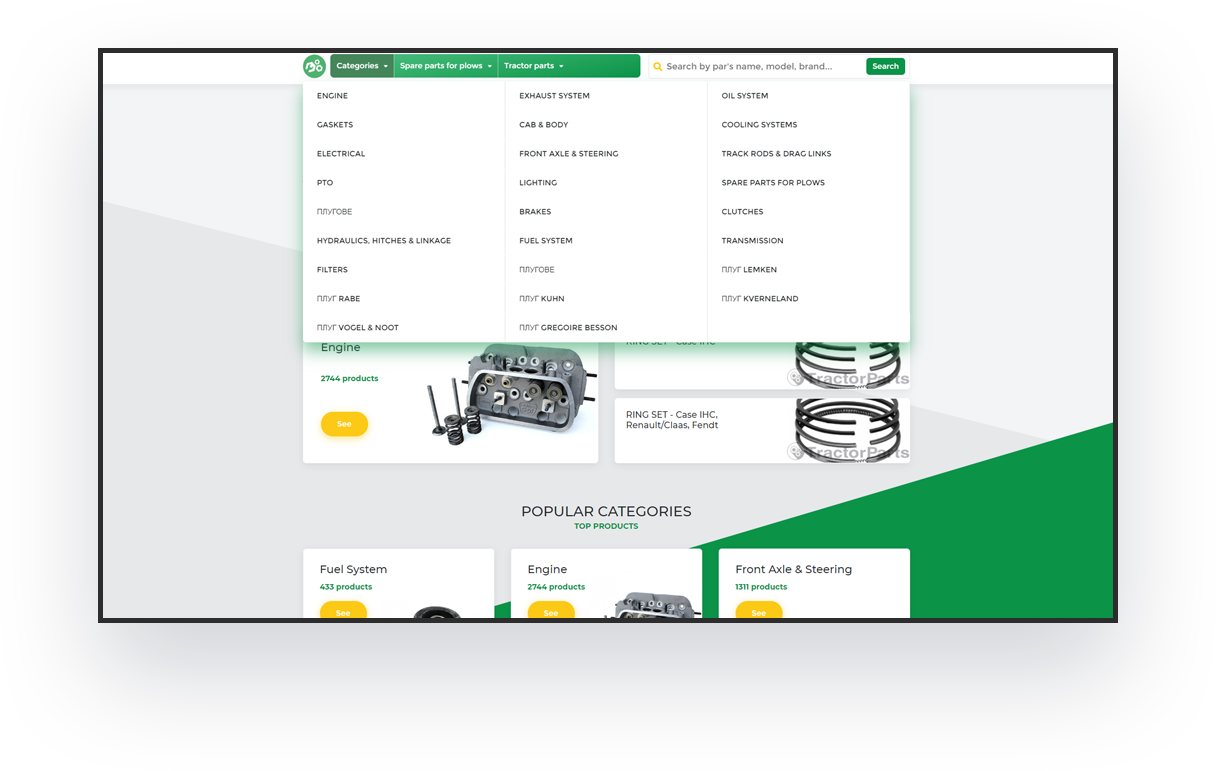
Task: Click the TractorParts logo icon
Action: point(314,66)
